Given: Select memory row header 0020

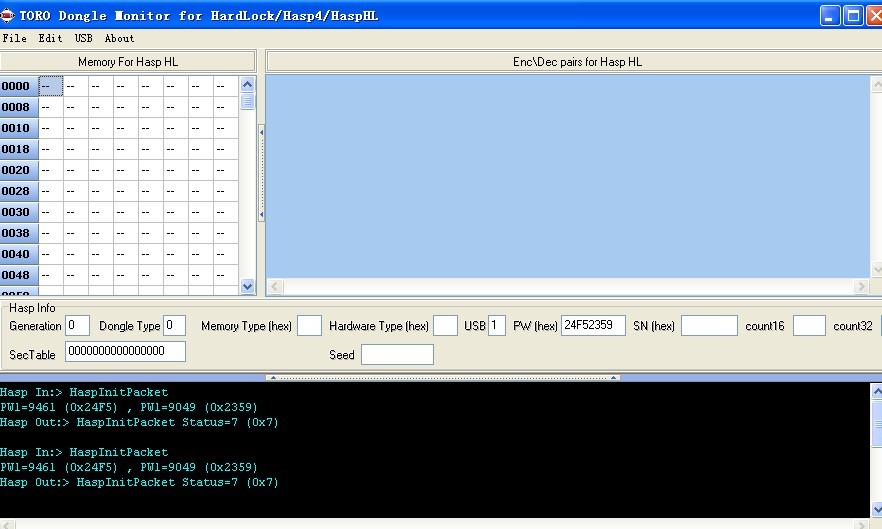Looking at the screenshot, I should 19,170.
